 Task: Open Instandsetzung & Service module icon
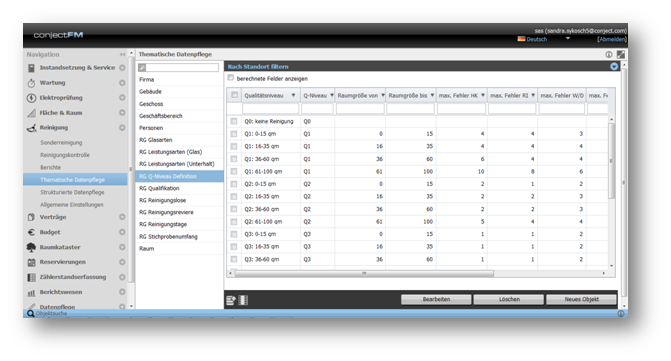(x=31, y=68)
